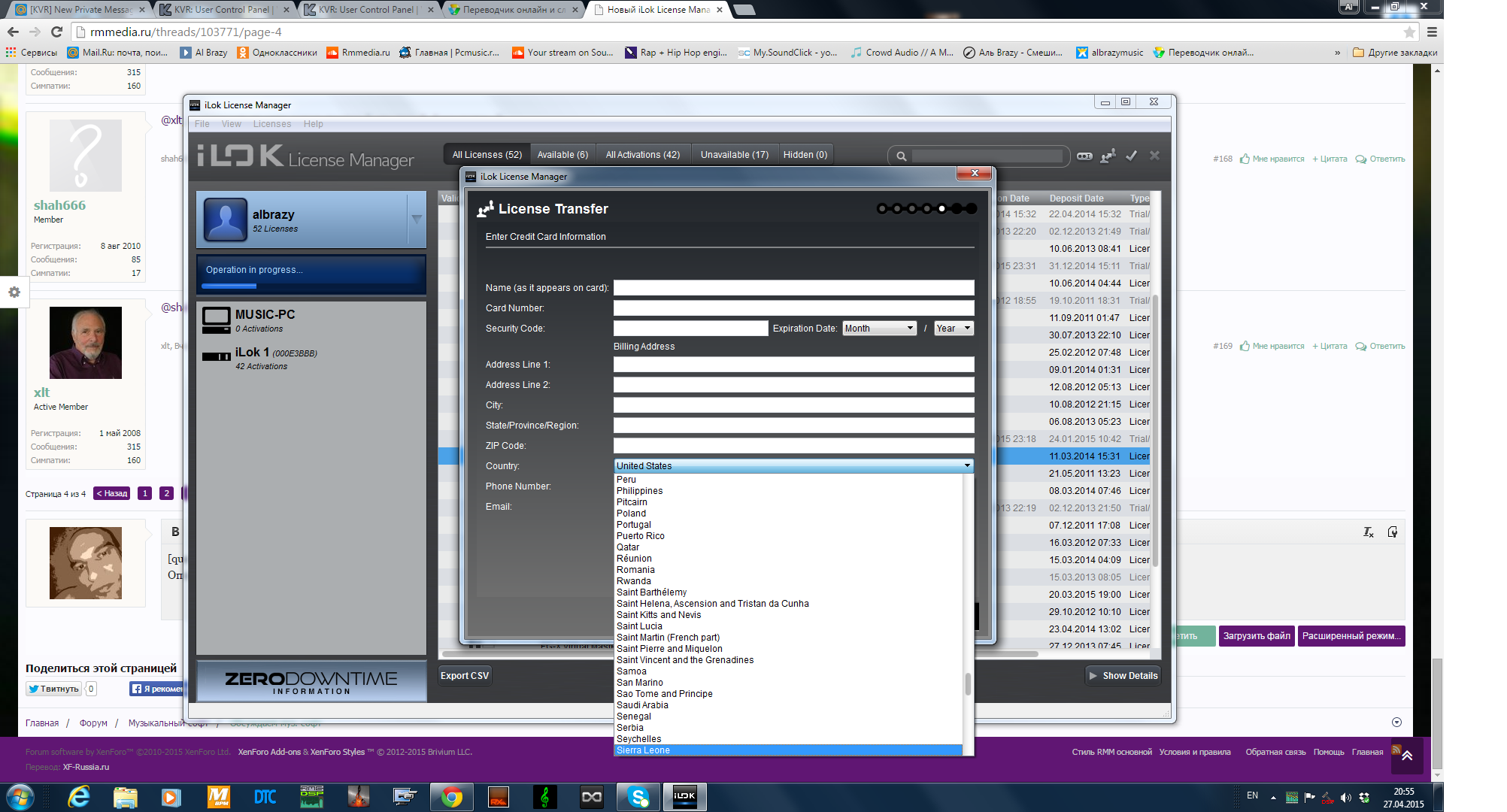Click the transfer licenses icon in the toolbar

pos(1108,156)
